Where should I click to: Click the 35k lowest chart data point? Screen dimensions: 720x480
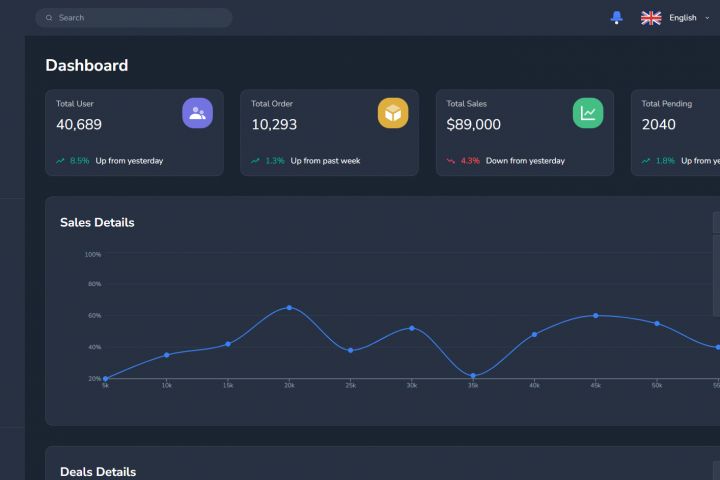coord(473,376)
